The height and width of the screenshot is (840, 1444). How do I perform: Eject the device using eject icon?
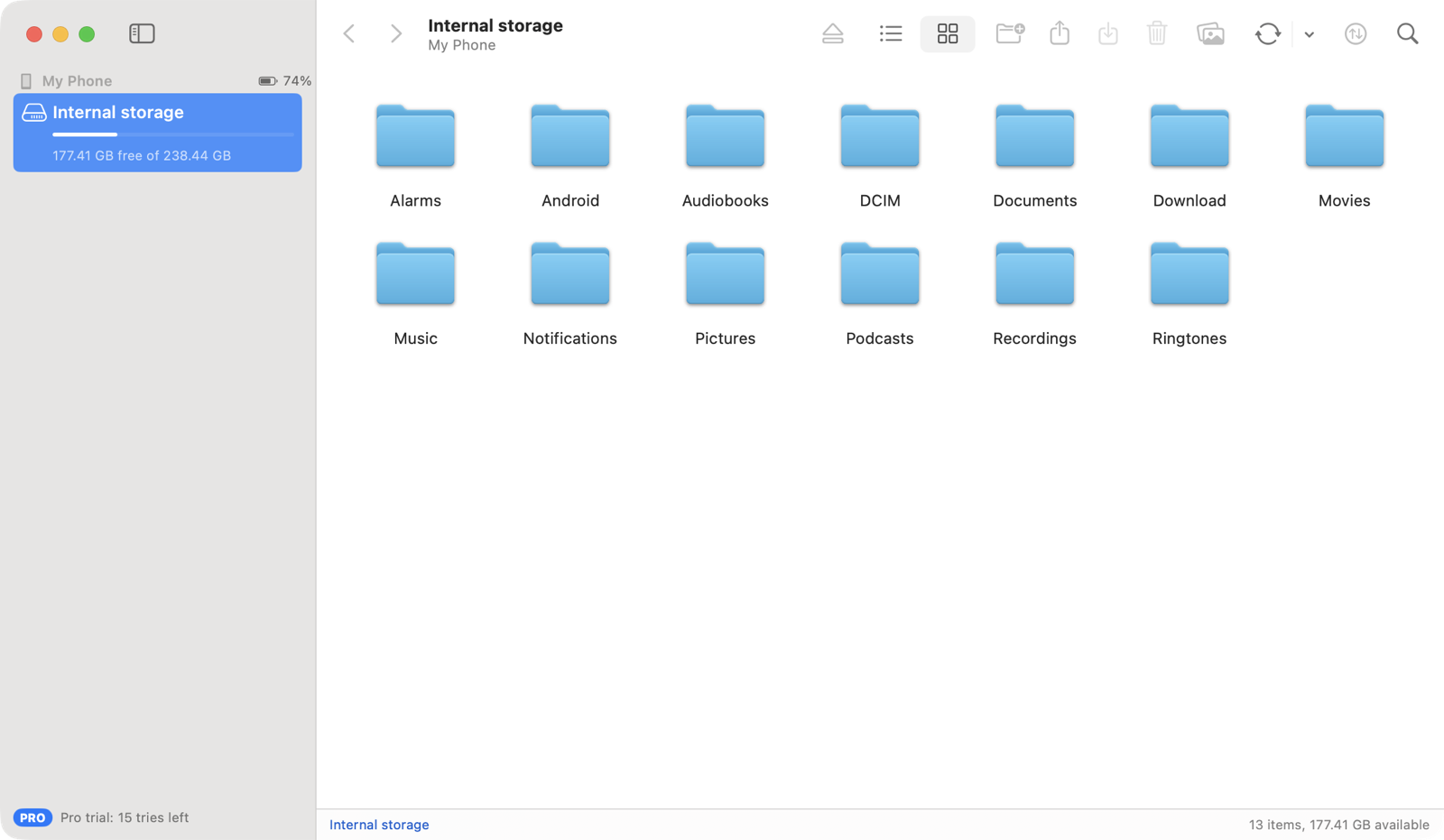pos(833,34)
